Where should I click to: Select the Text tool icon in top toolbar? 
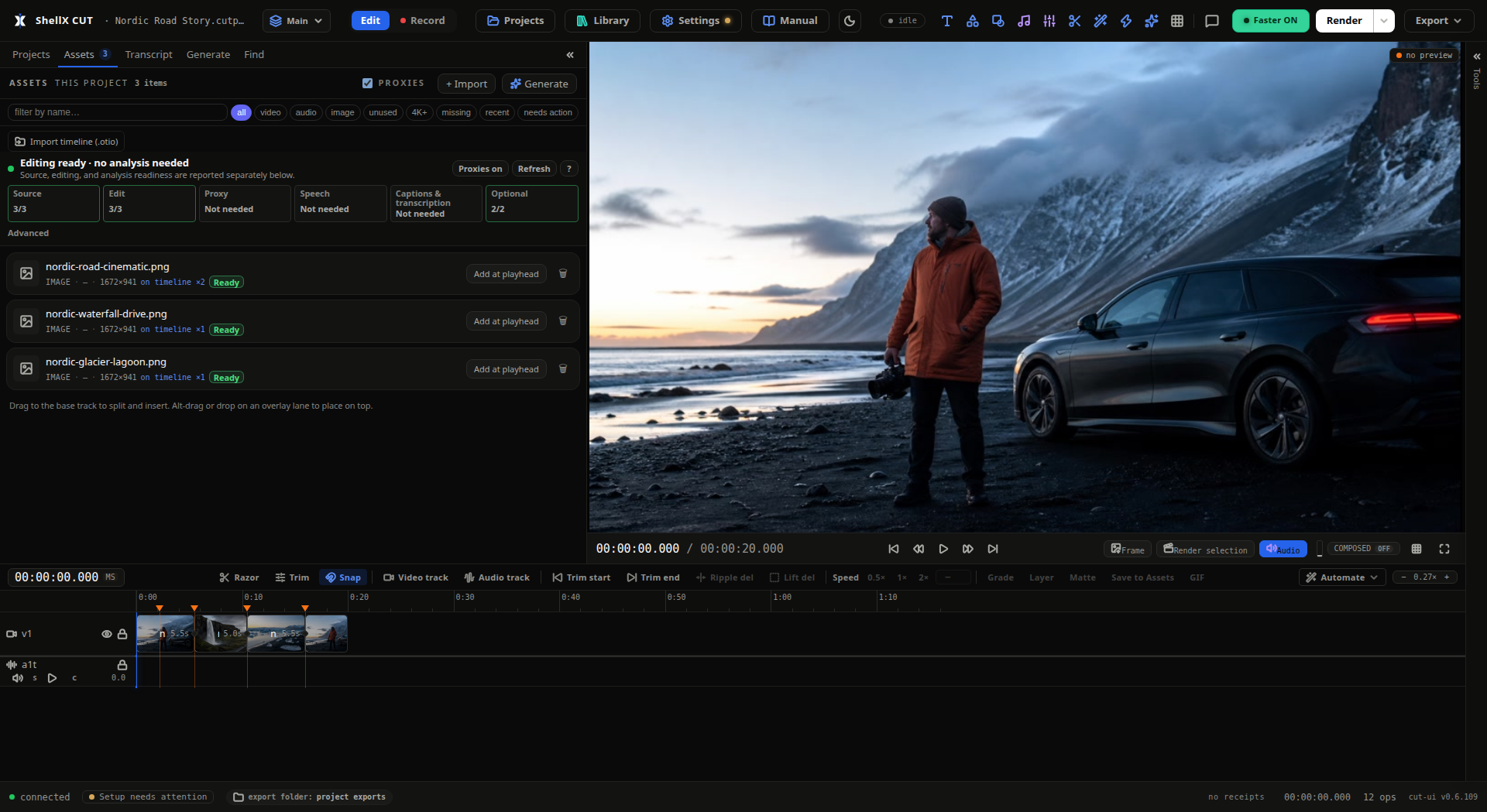(x=946, y=21)
